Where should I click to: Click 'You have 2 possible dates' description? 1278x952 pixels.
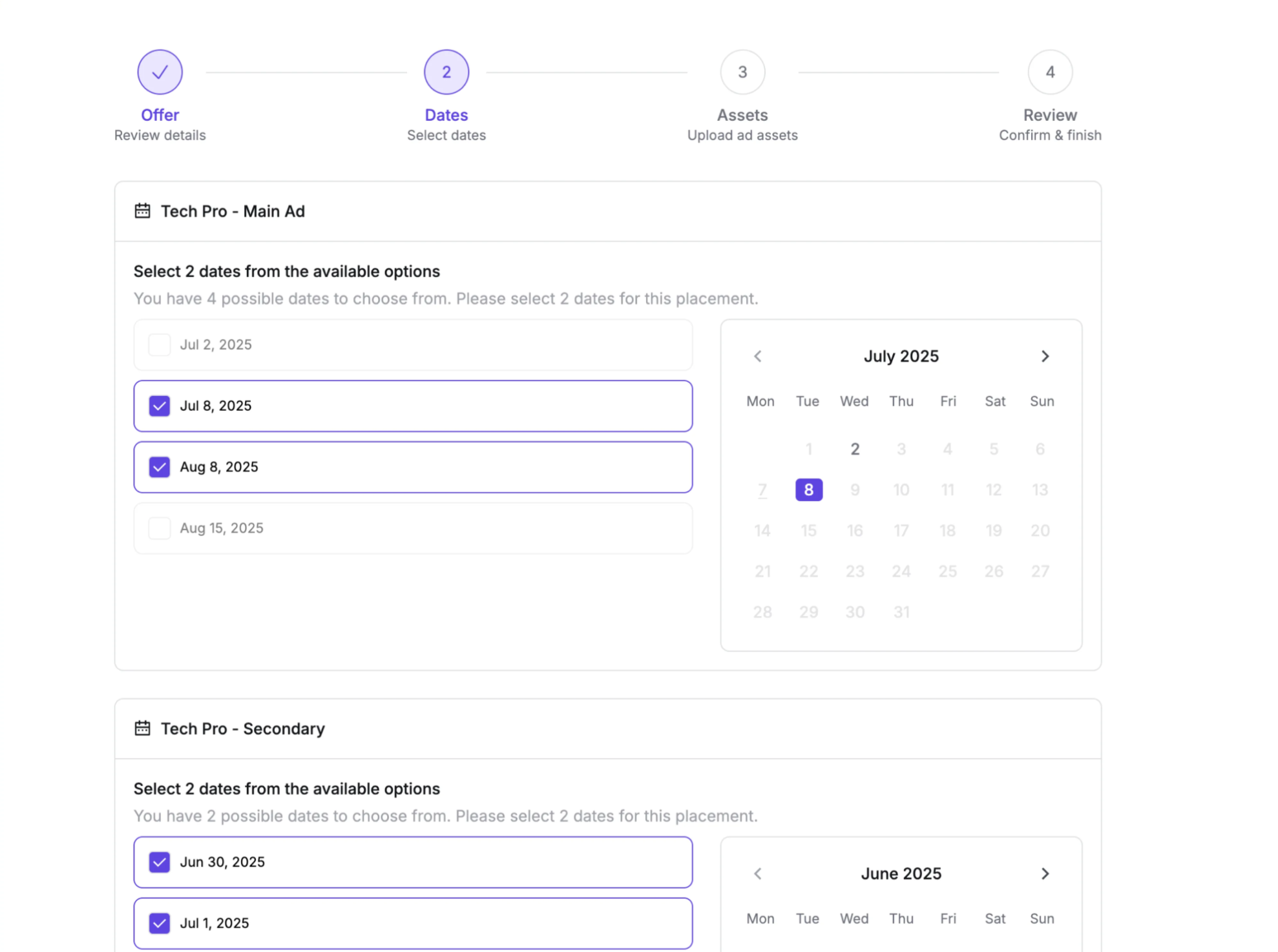[446, 816]
